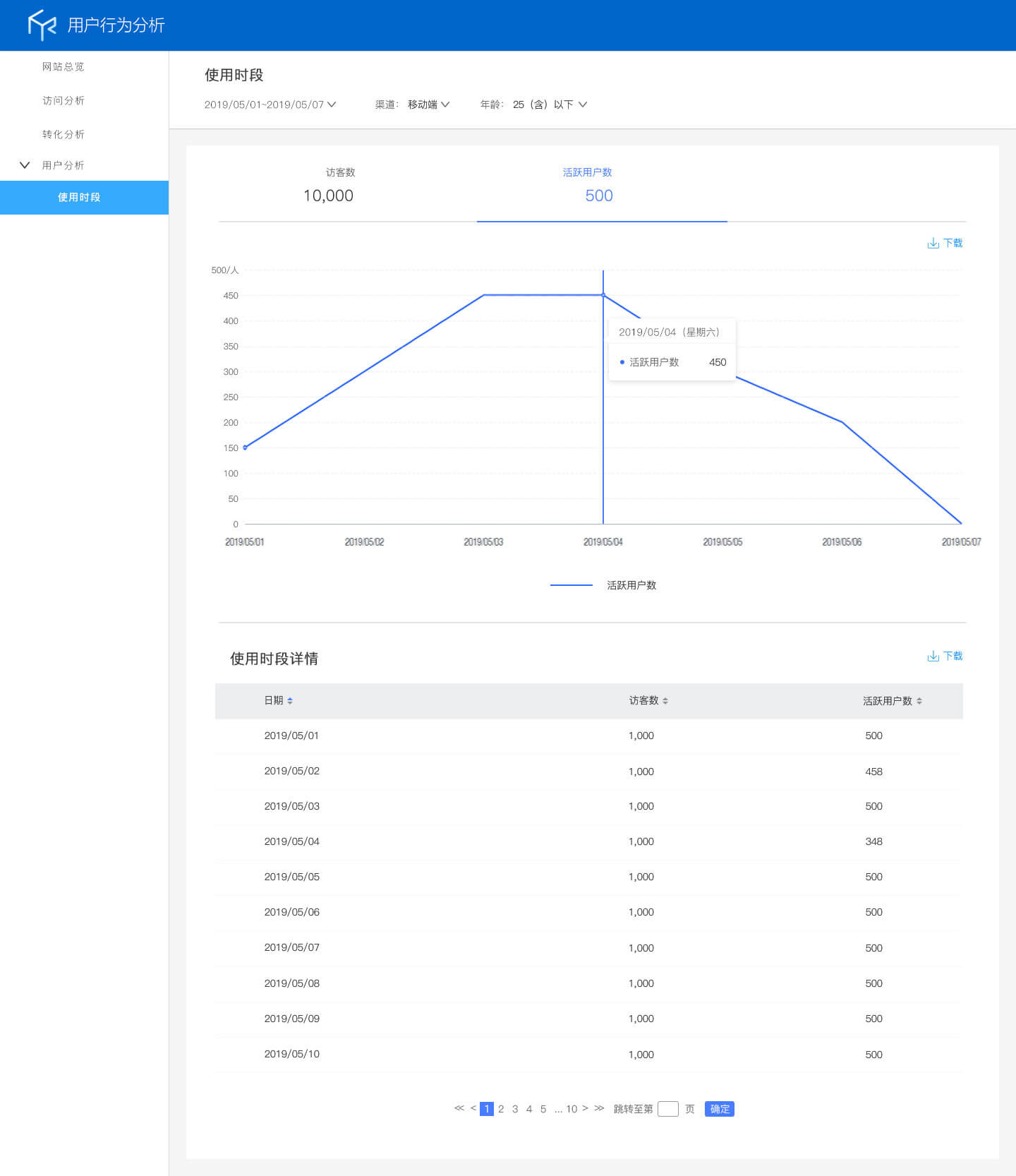Select current page 1 in pagination
1016x1176 pixels.
[487, 1109]
